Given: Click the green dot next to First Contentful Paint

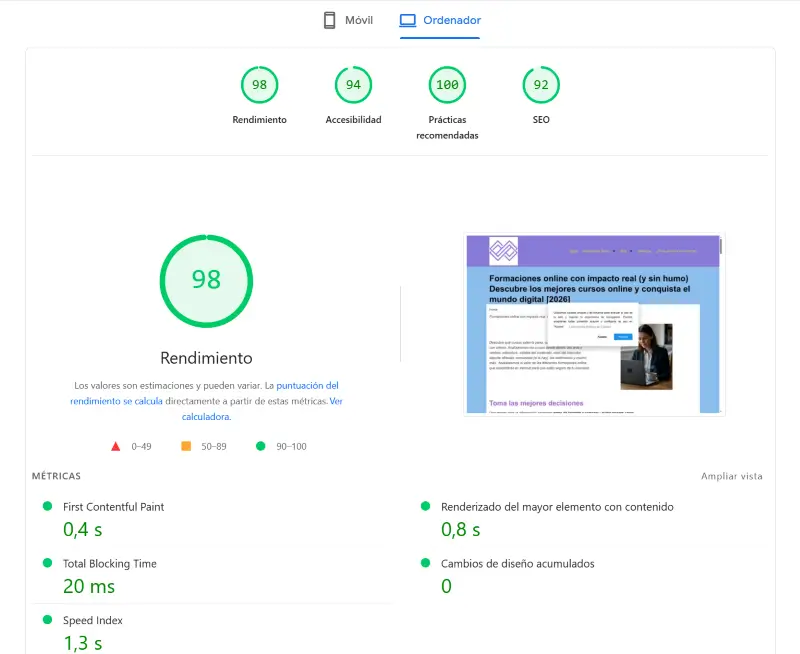Looking at the screenshot, I should click(47, 506).
